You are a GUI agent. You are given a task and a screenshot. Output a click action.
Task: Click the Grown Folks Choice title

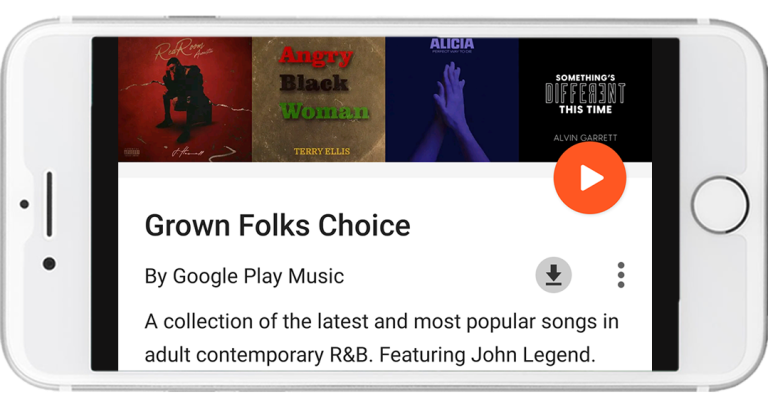coord(278,225)
